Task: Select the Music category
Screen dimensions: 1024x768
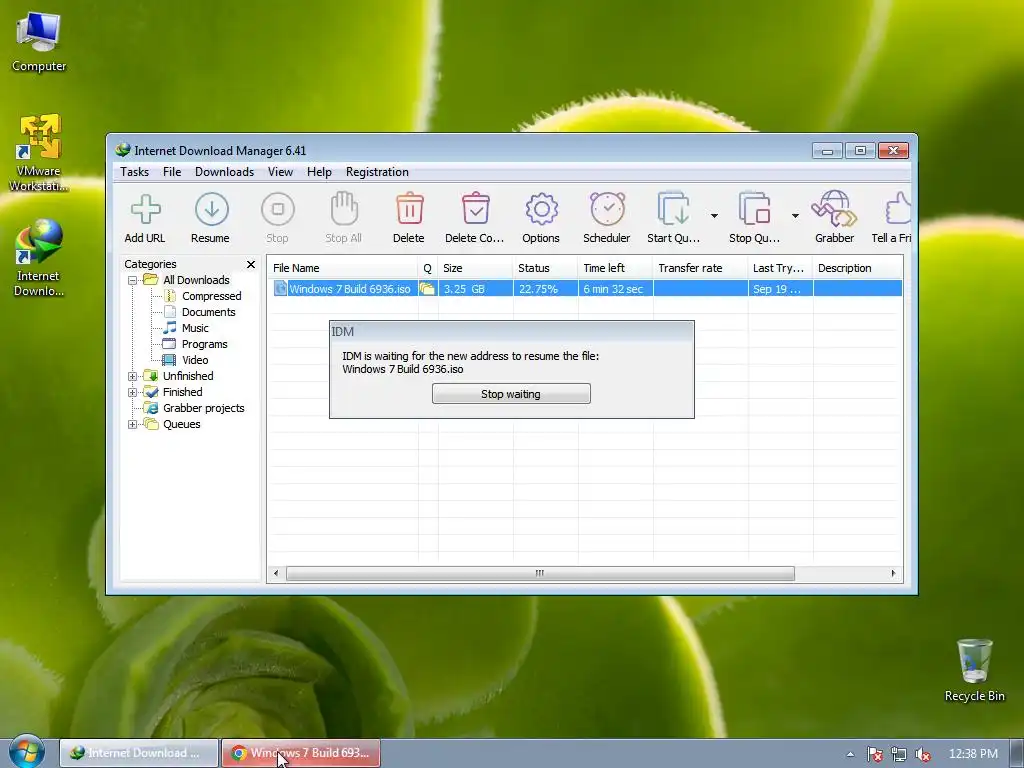Action: click(195, 328)
